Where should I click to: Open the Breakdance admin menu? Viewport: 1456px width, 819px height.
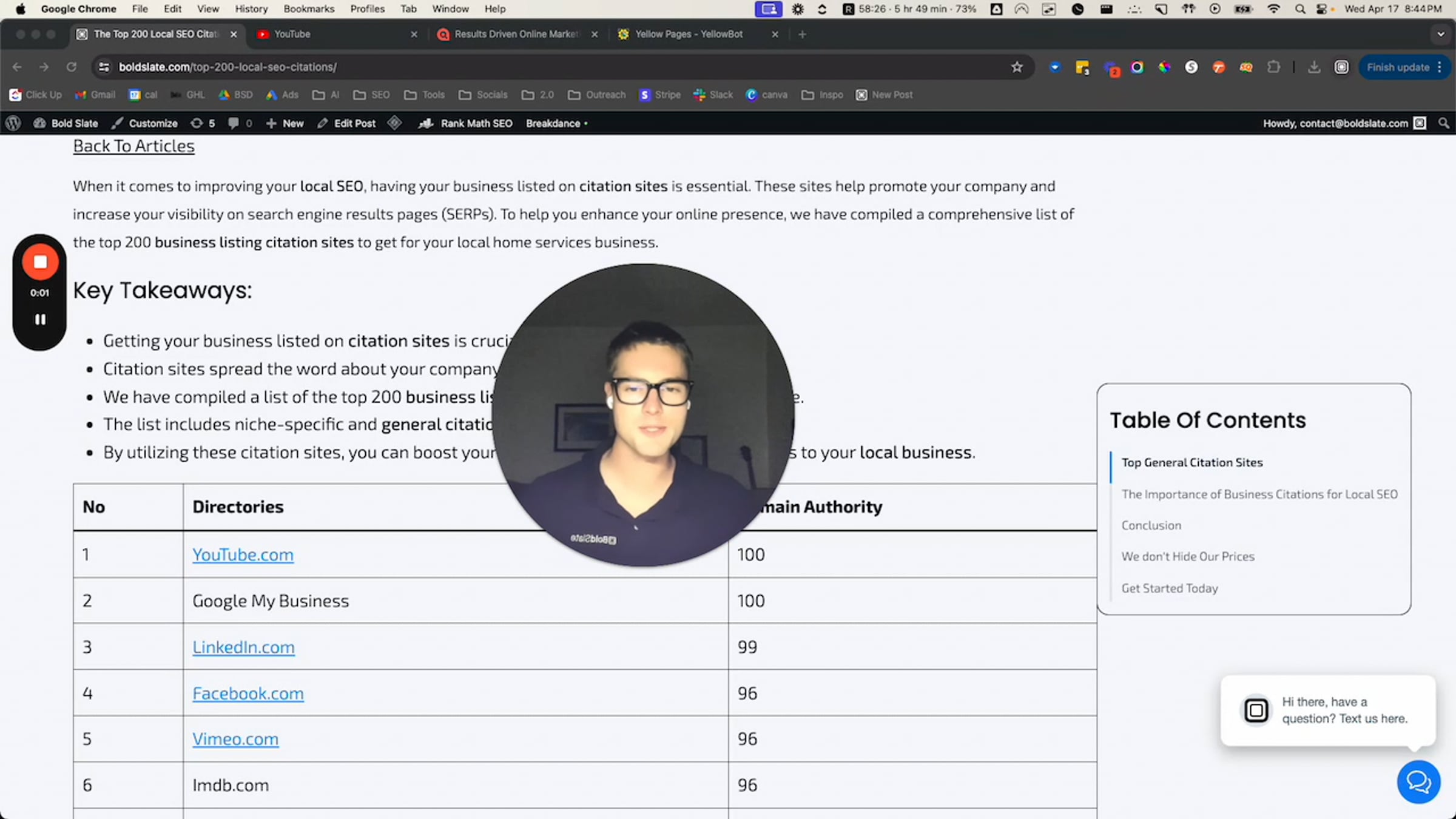[x=553, y=123]
